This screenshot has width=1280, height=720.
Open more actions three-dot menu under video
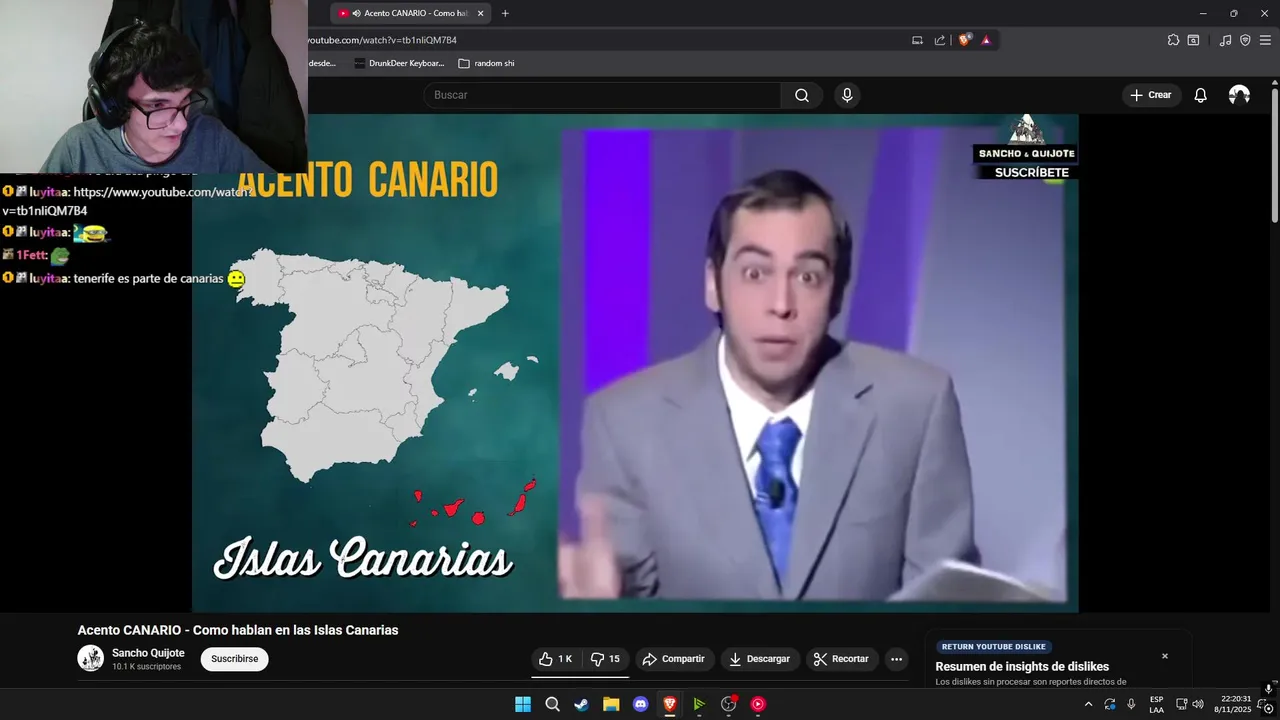[896, 659]
